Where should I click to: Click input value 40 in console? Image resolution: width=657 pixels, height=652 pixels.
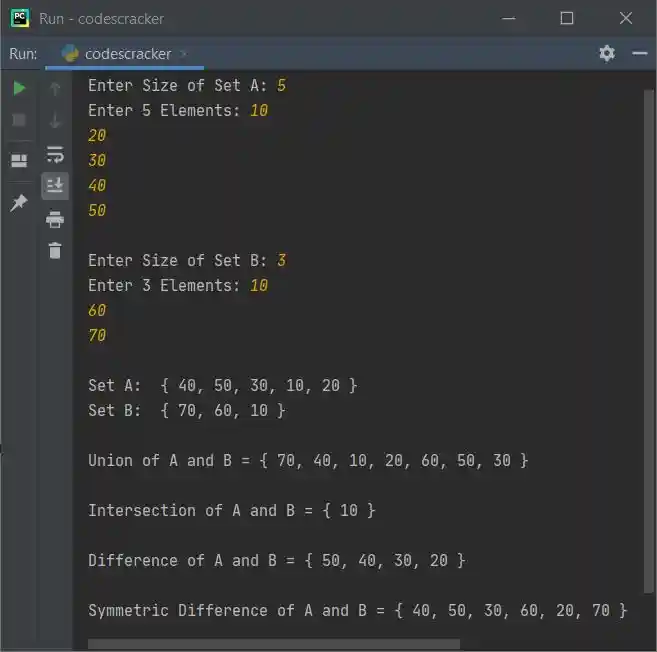[x=97, y=186]
